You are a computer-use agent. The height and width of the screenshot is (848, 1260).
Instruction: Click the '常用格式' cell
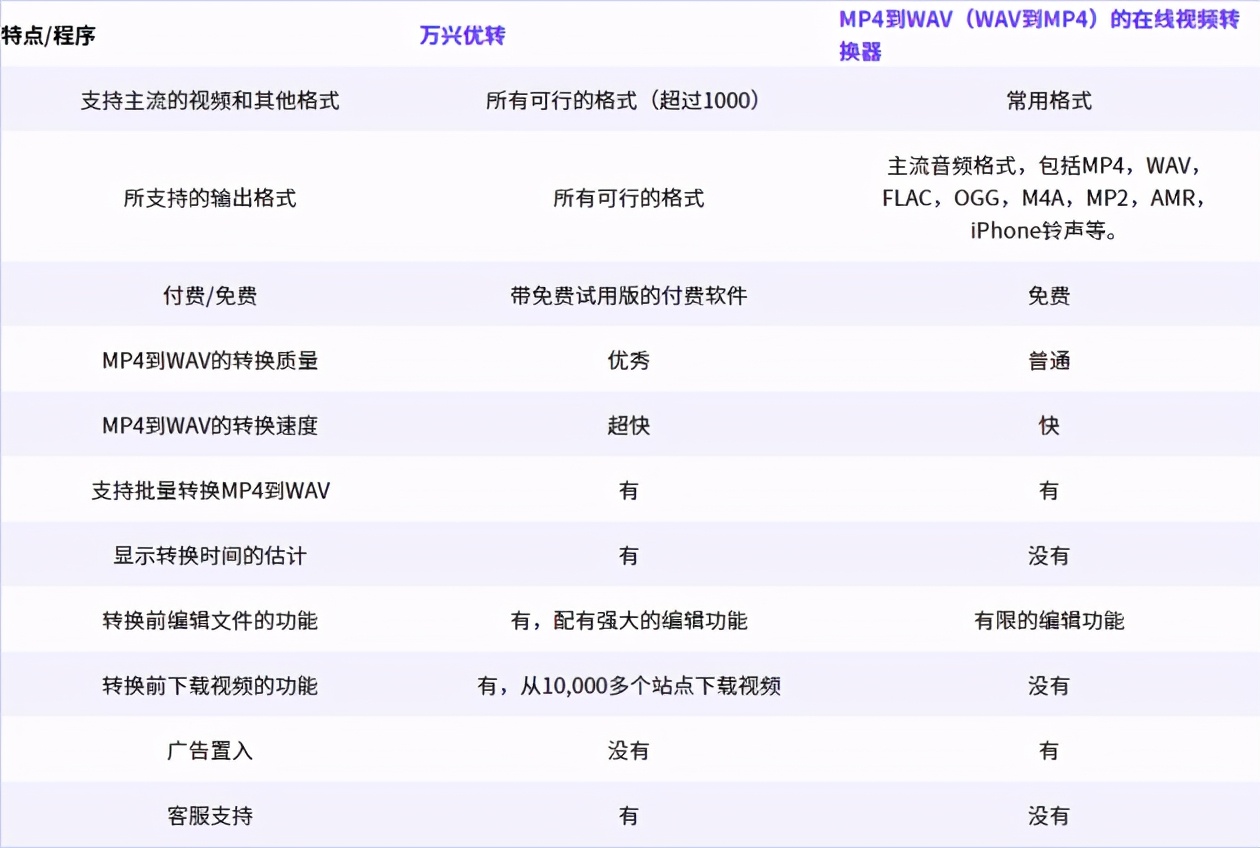pyautogui.click(x=1049, y=101)
